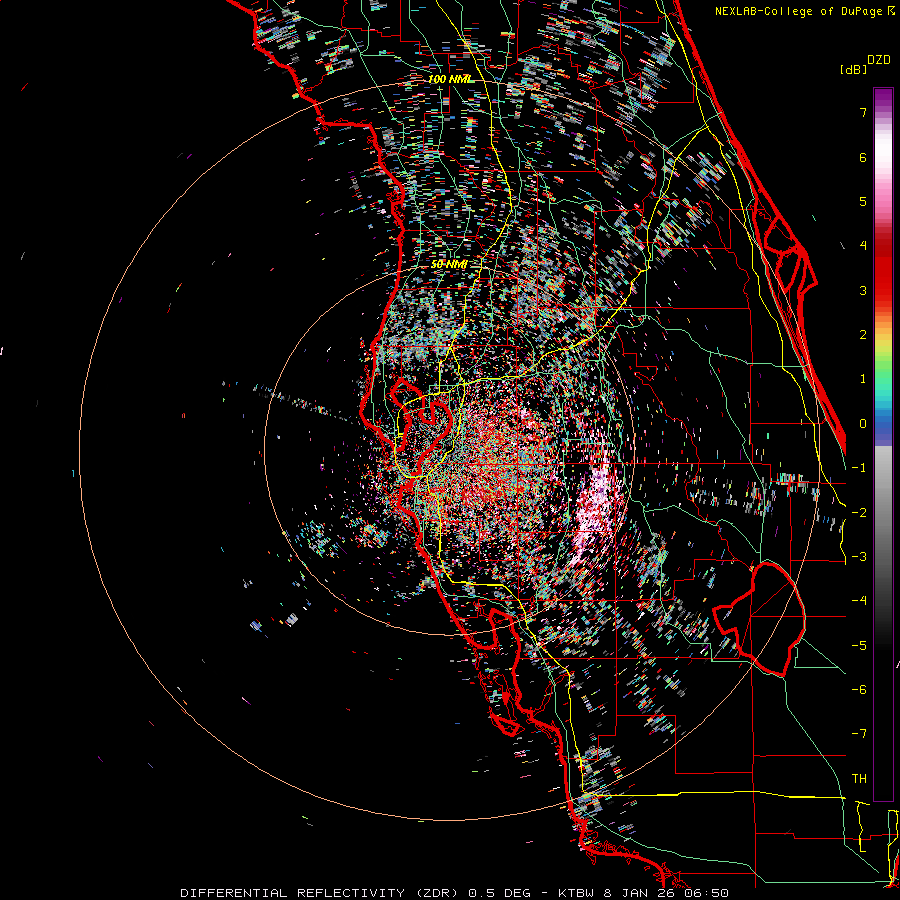This screenshot has height=900, width=900.
Task: Click the 06:50 timestamp
Action: [x=706, y=893]
